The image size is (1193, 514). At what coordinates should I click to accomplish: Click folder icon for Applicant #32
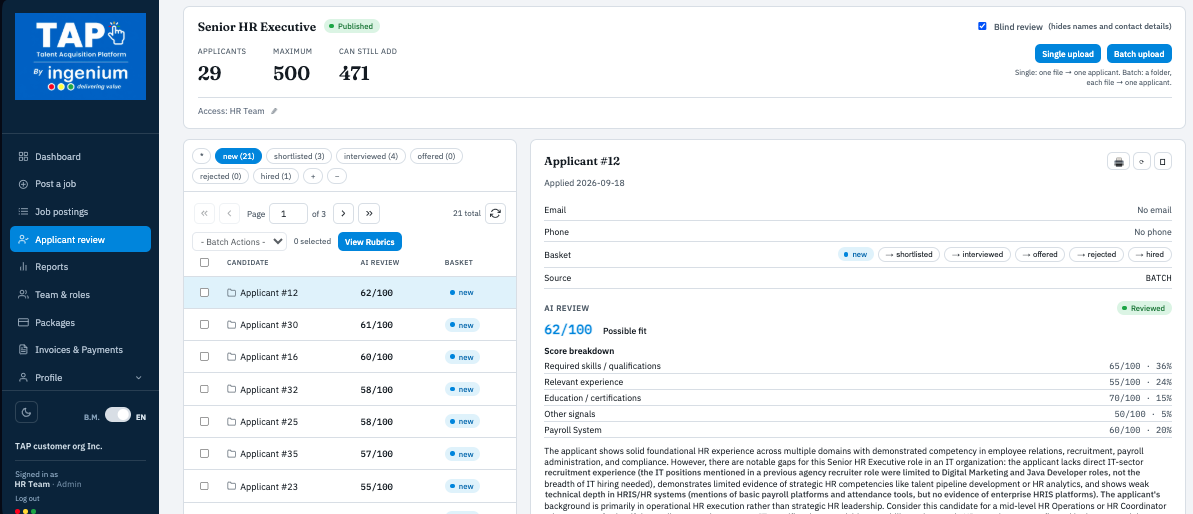231,389
